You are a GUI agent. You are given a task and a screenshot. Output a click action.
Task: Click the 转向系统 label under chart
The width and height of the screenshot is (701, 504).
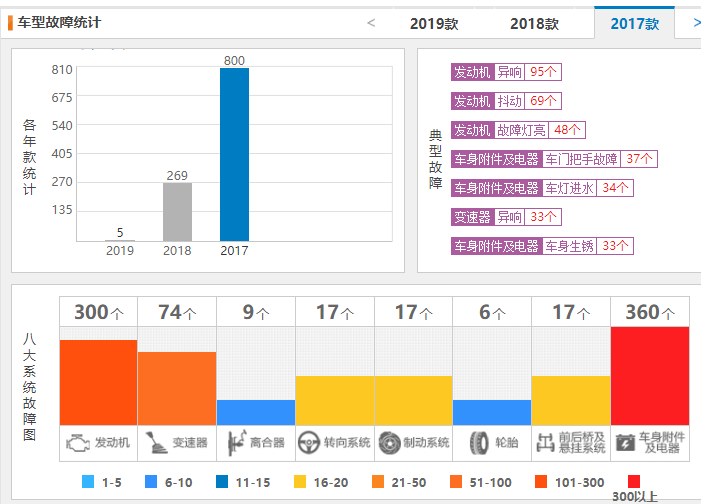(x=347, y=443)
